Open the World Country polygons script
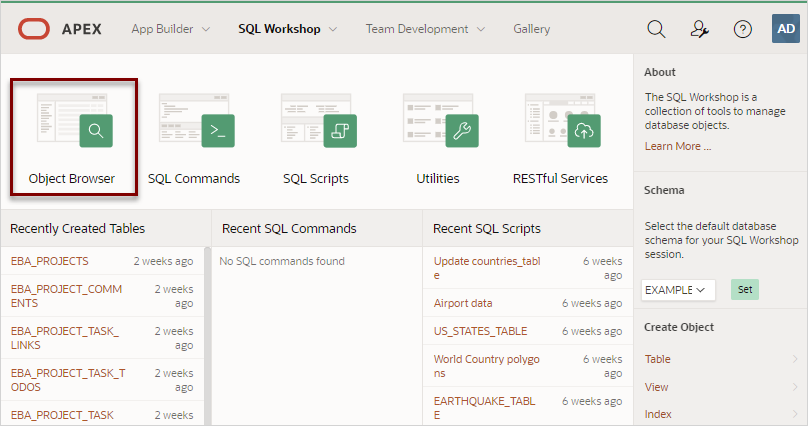The image size is (808, 426). 486,366
